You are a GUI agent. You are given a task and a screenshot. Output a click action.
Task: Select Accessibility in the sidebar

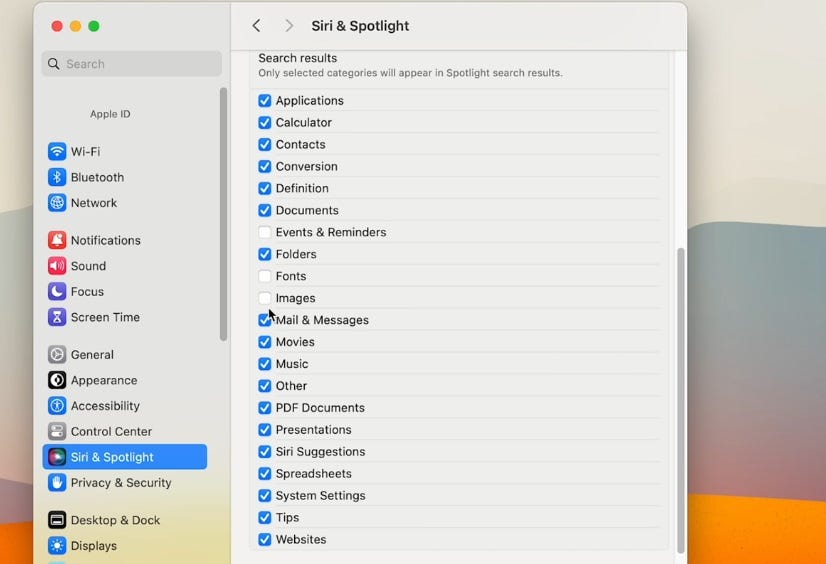125,406
